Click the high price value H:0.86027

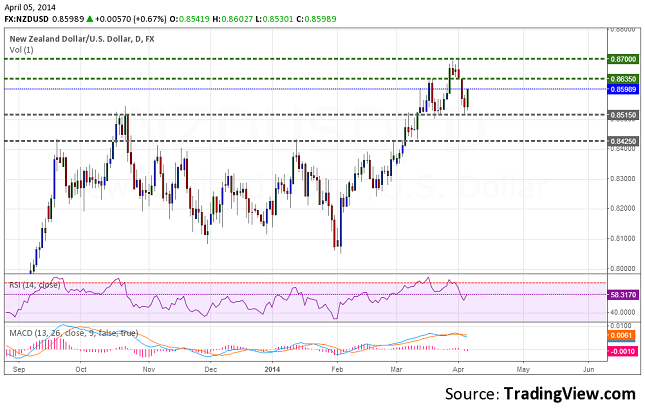[232, 19]
